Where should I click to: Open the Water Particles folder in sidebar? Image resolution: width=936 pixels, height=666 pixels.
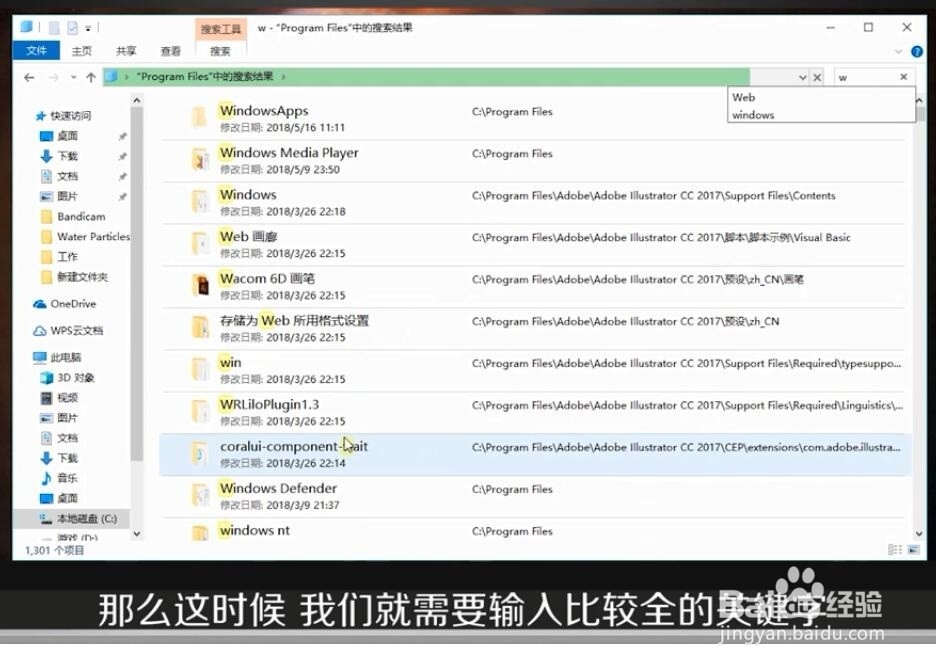tap(93, 236)
